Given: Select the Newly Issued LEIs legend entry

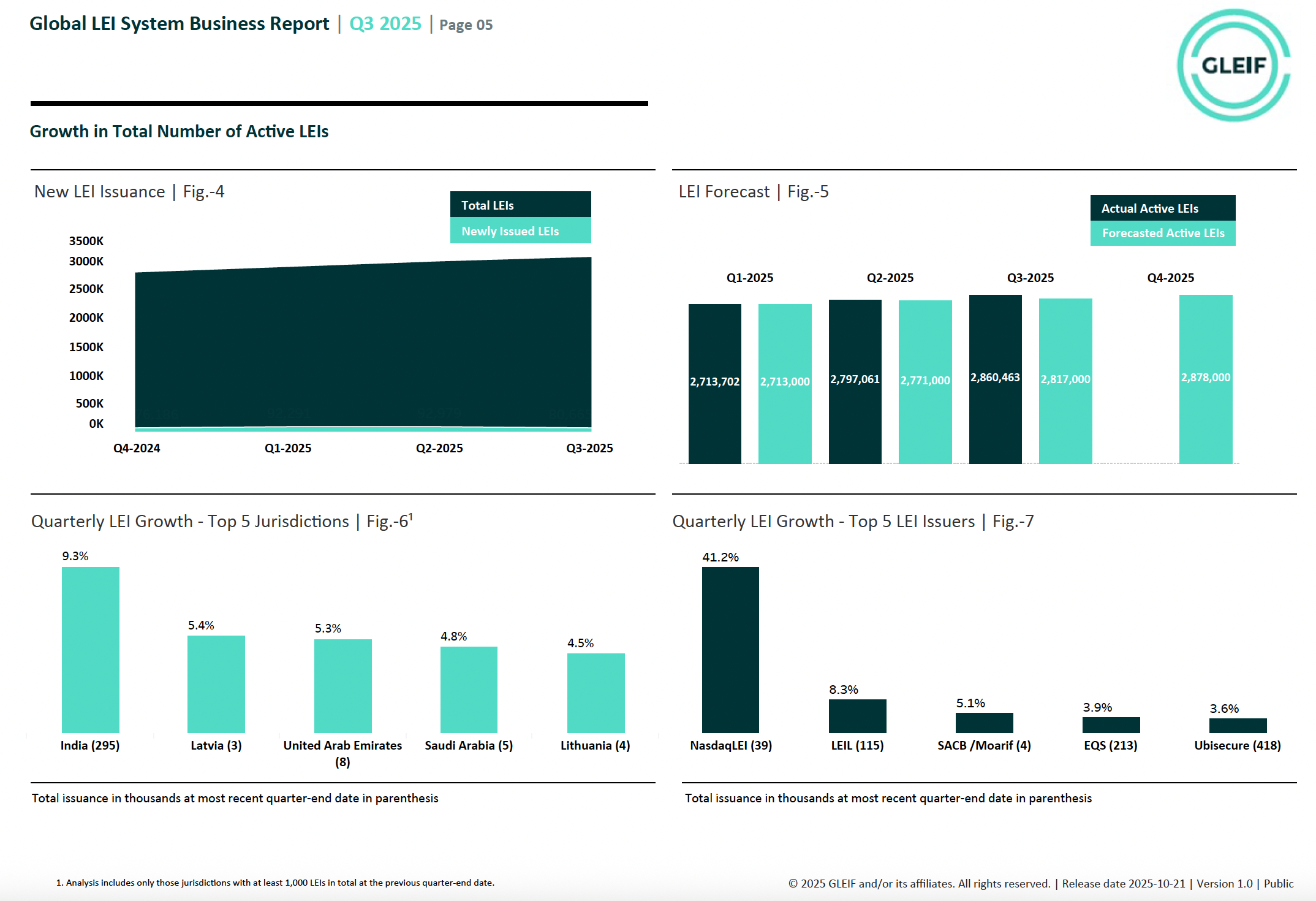Looking at the screenshot, I should [x=520, y=231].
